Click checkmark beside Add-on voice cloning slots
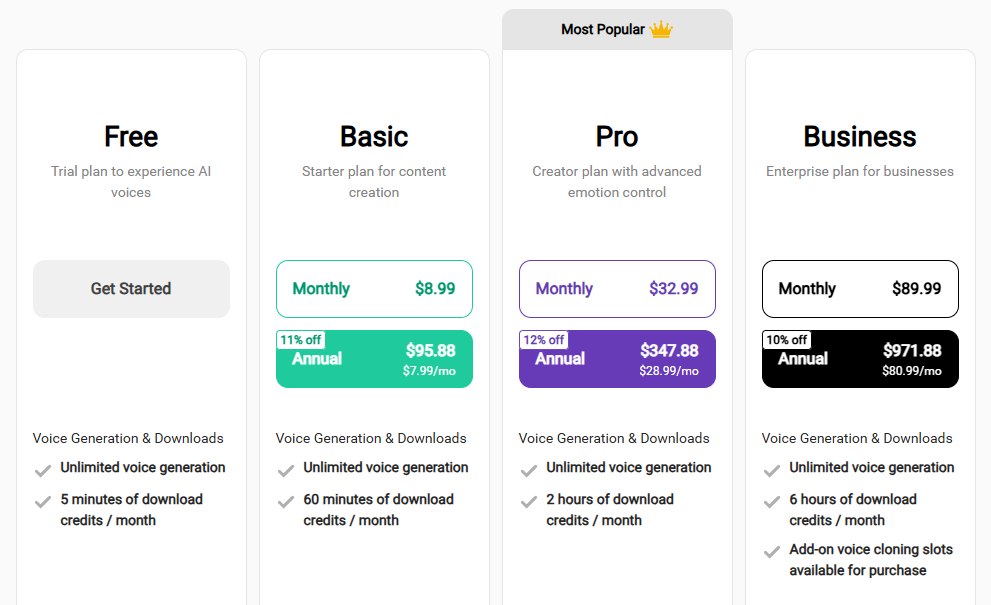This screenshot has width=991, height=605. click(x=772, y=552)
